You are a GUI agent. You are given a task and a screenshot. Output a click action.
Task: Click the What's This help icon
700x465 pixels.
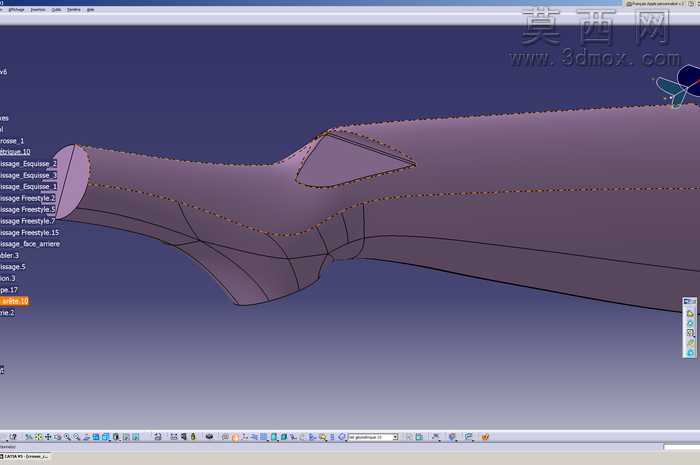[x=13, y=437]
